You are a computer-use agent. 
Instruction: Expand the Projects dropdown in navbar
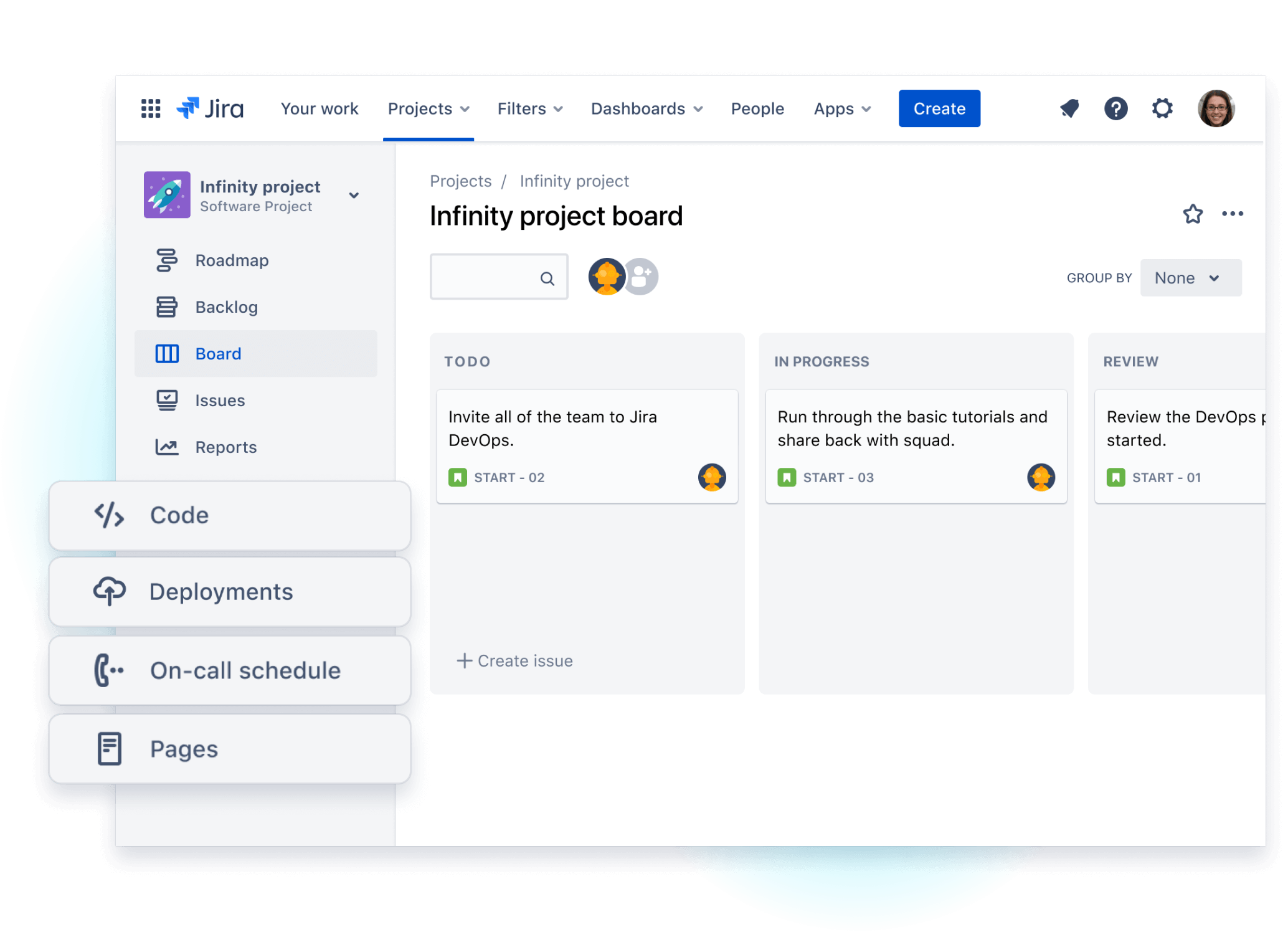click(430, 109)
